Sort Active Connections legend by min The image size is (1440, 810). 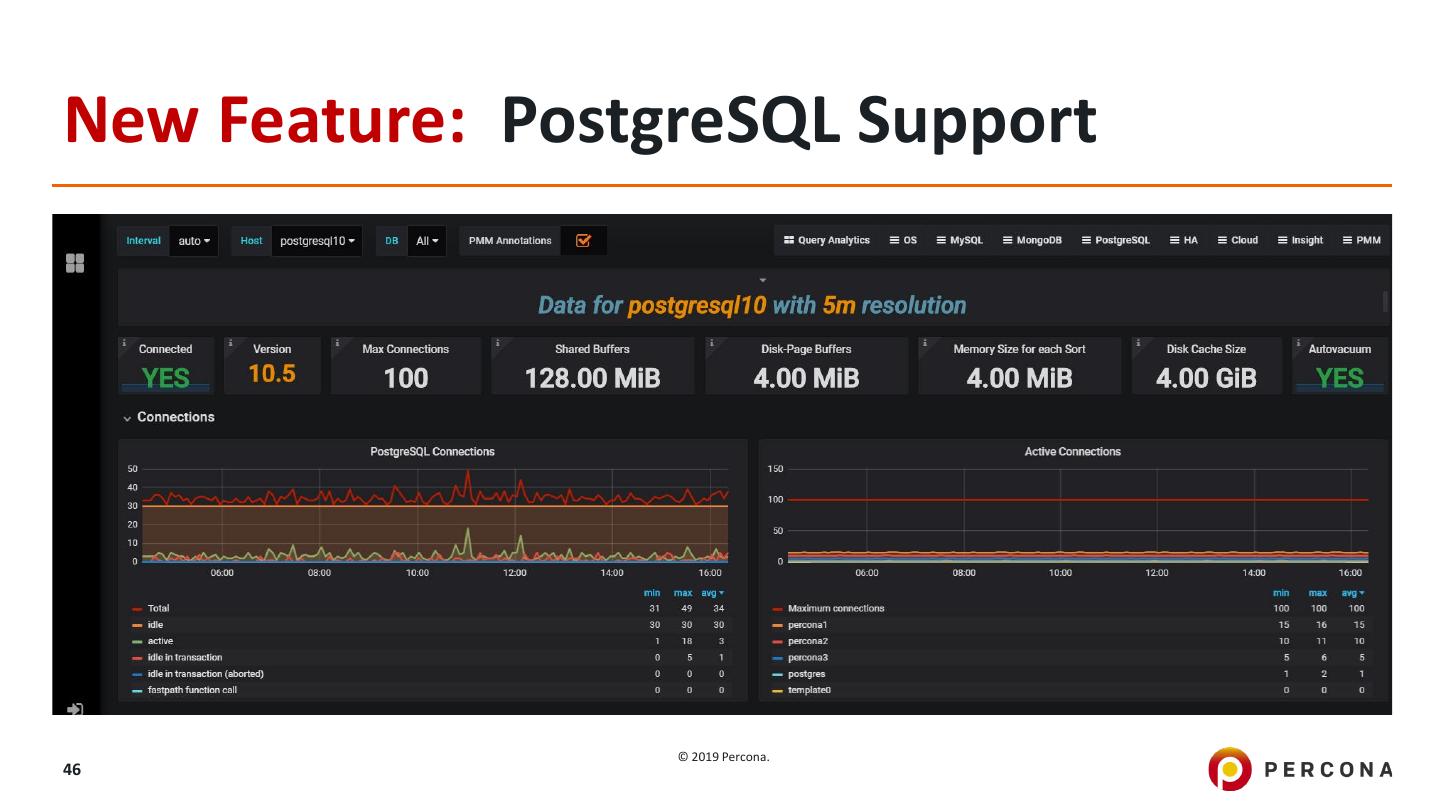click(1281, 593)
